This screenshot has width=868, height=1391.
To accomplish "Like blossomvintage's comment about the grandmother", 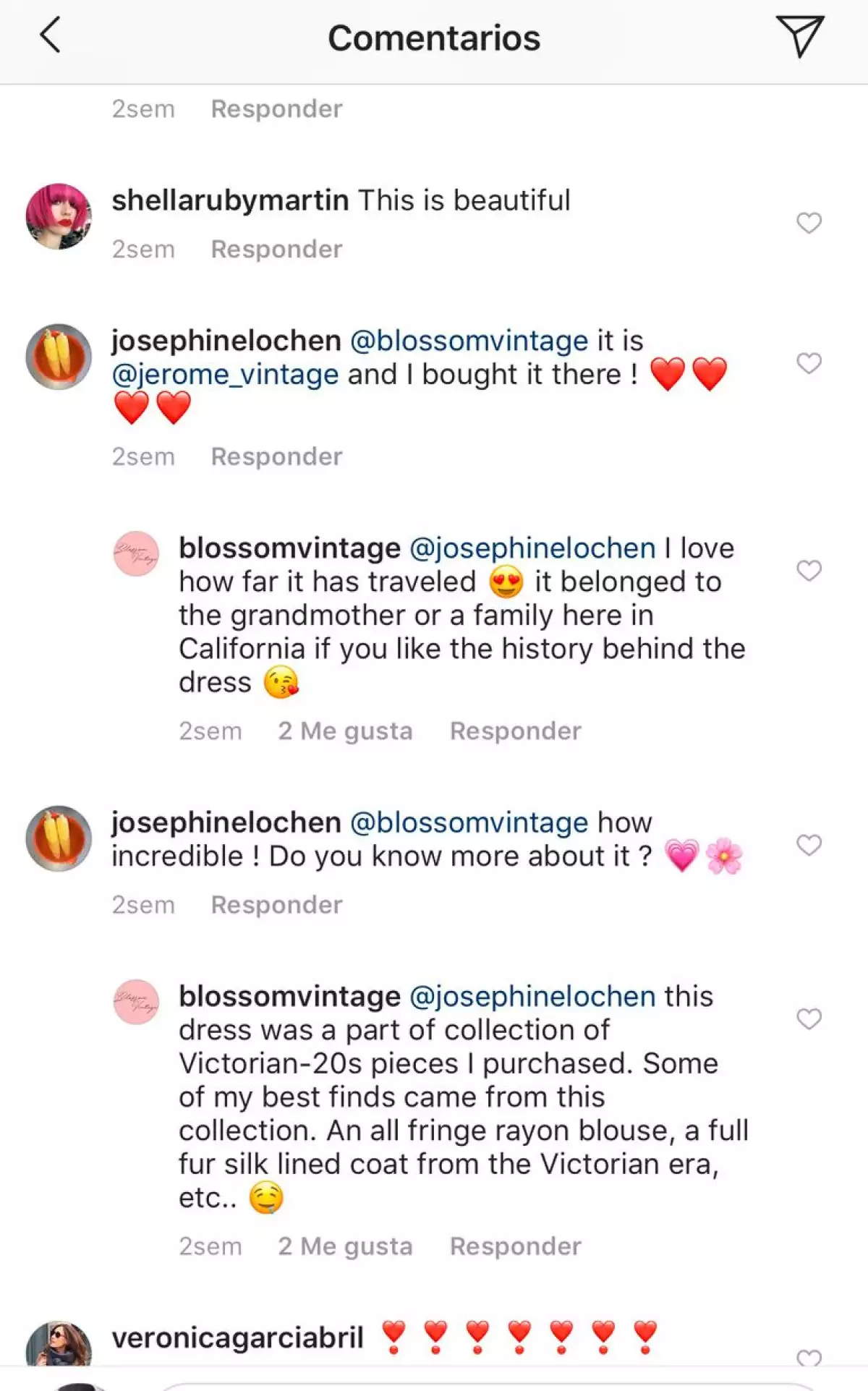I will click(x=809, y=571).
